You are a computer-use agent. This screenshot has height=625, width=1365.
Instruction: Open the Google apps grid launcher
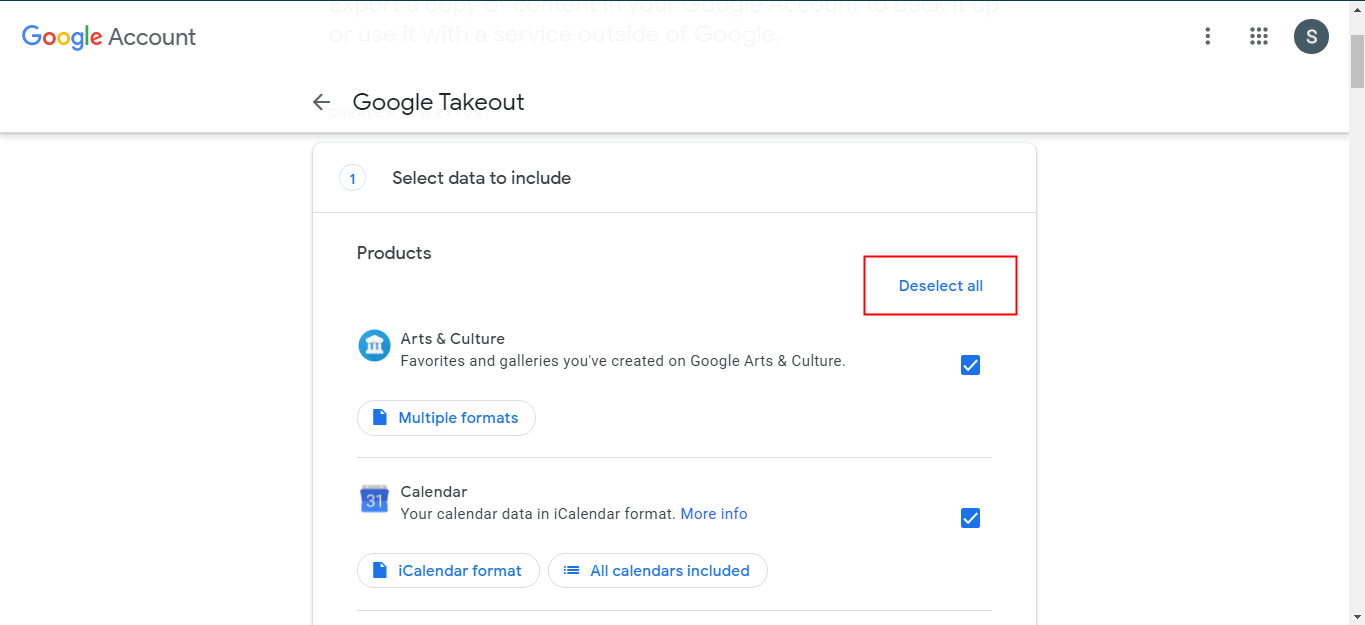click(1259, 37)
